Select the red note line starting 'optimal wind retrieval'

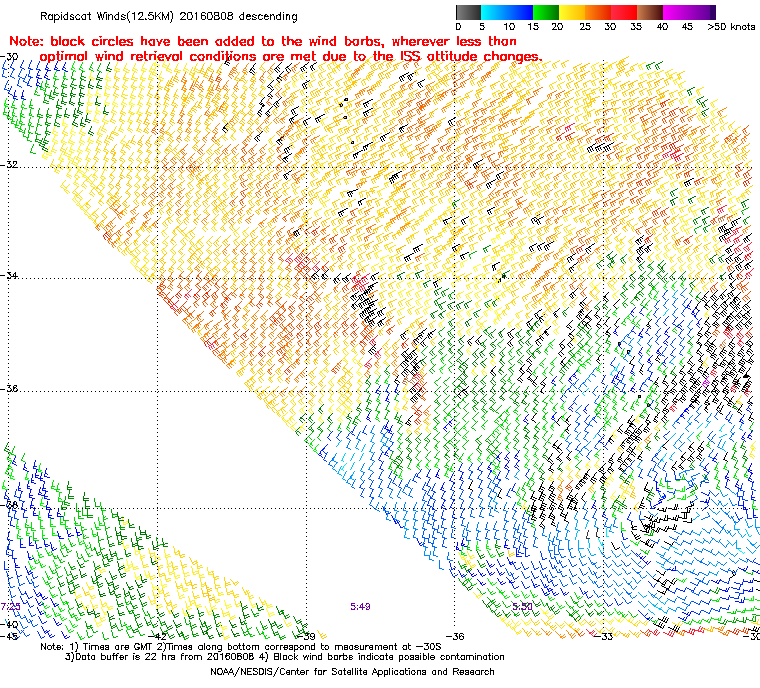click(x=290, y=56)
